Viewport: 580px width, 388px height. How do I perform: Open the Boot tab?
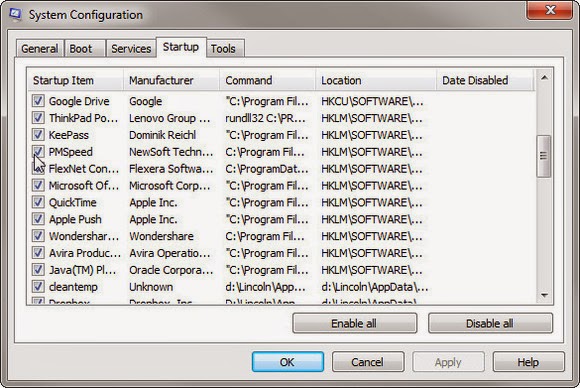tap(85, 48)
